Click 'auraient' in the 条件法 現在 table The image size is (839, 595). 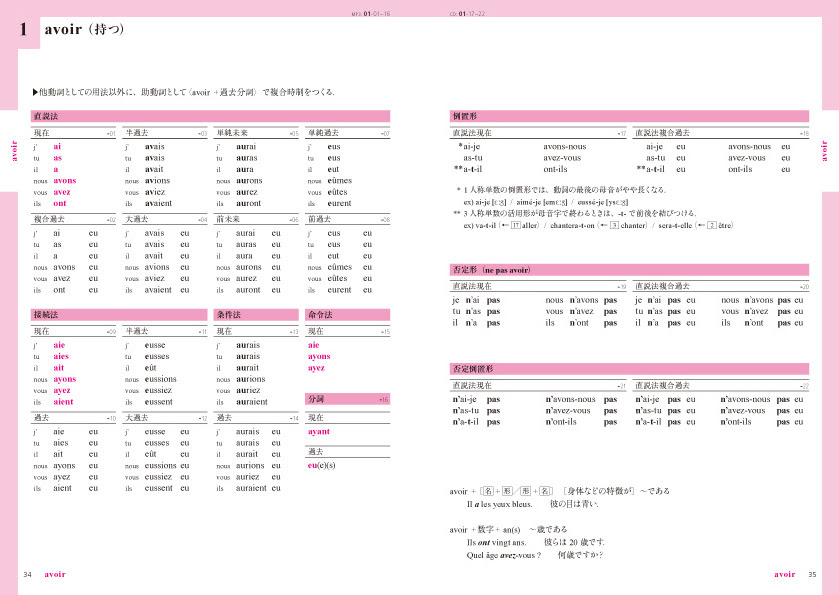(x=252, y=402)
